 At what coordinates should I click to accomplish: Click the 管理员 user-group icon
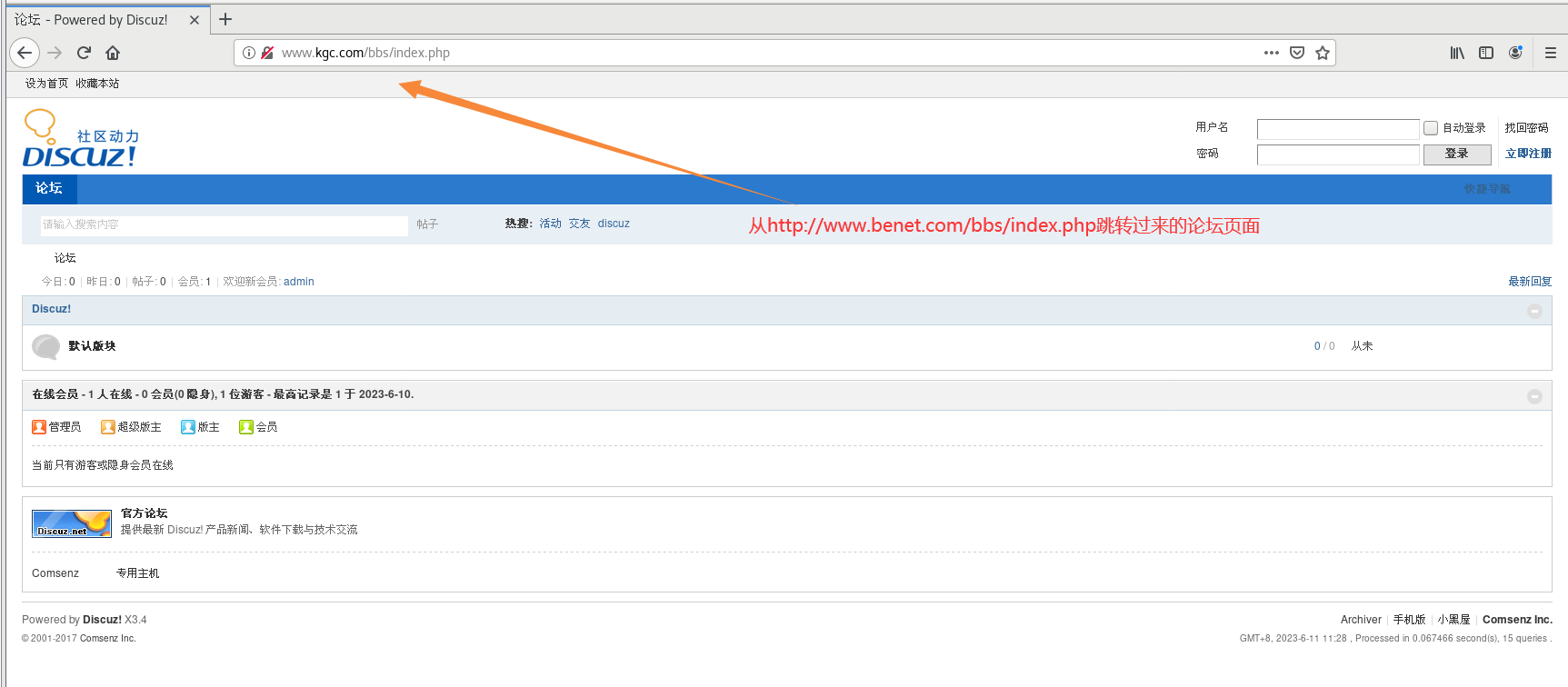click(39, 427)
